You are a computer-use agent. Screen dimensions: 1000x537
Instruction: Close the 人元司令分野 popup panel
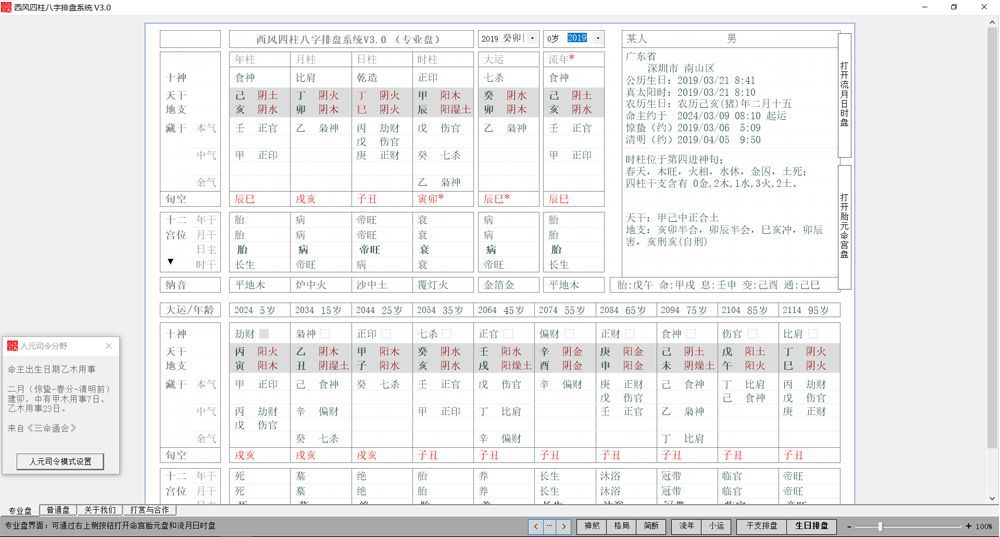(x=108, y=346)
